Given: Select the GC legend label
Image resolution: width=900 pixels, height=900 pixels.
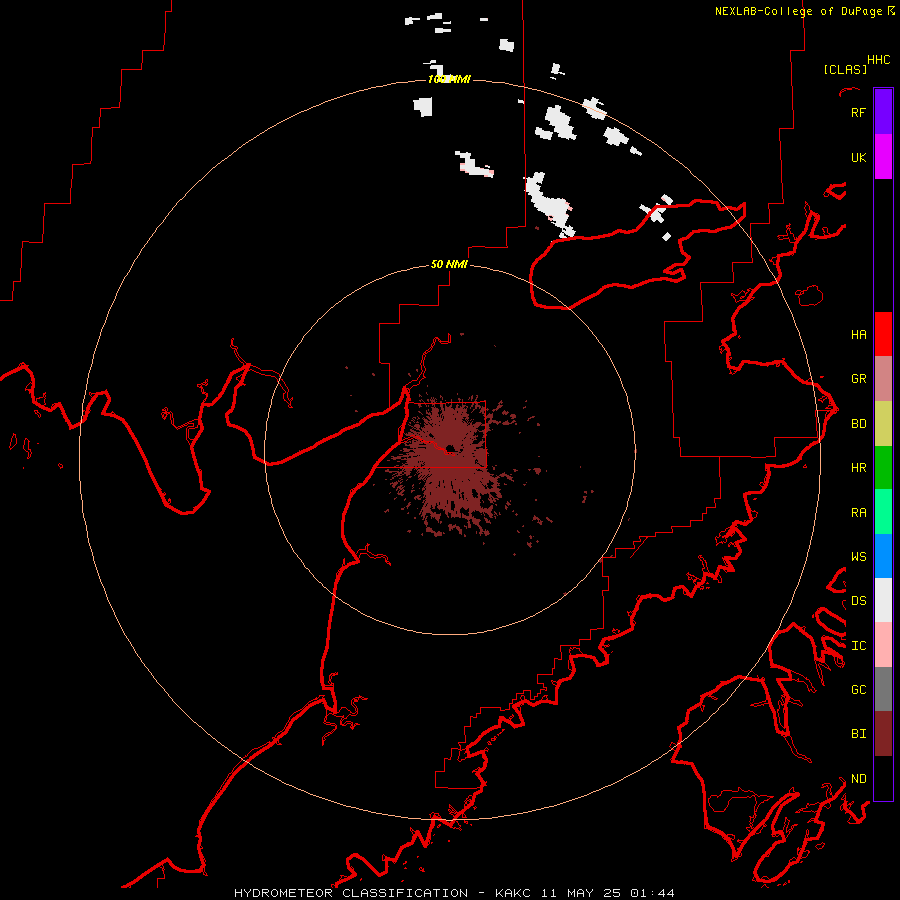Looking at the screenshot, I should (858, 689).
